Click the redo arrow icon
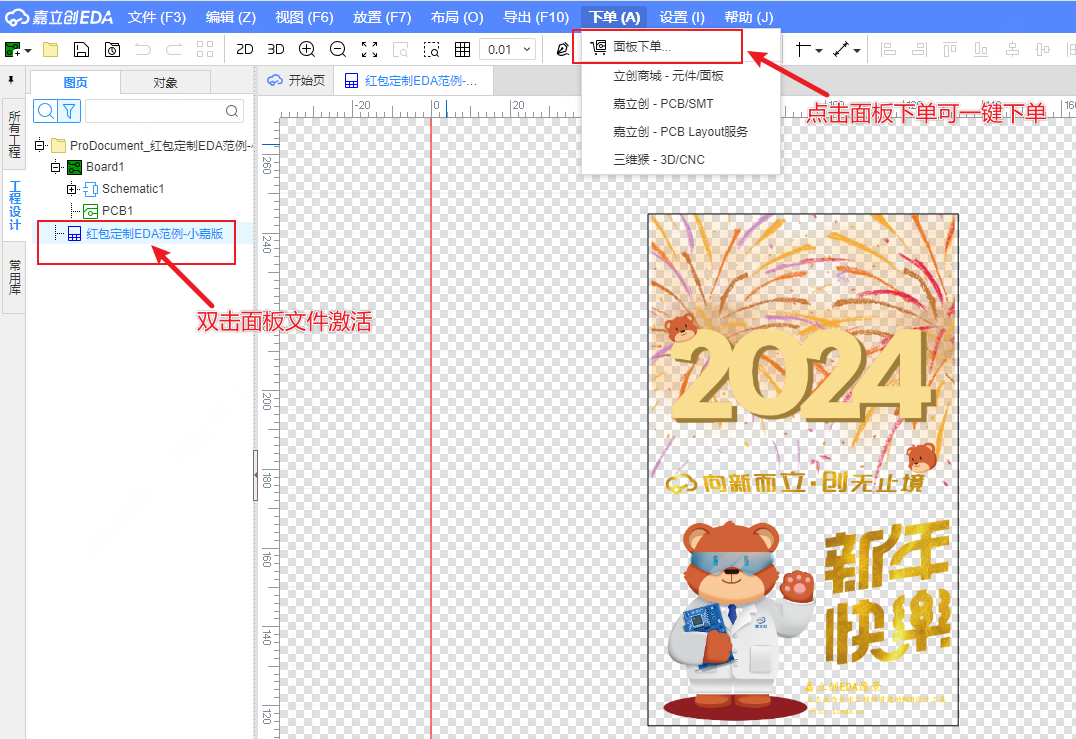This screenshot has height=739, width=1076. click(x=174, y=49)
